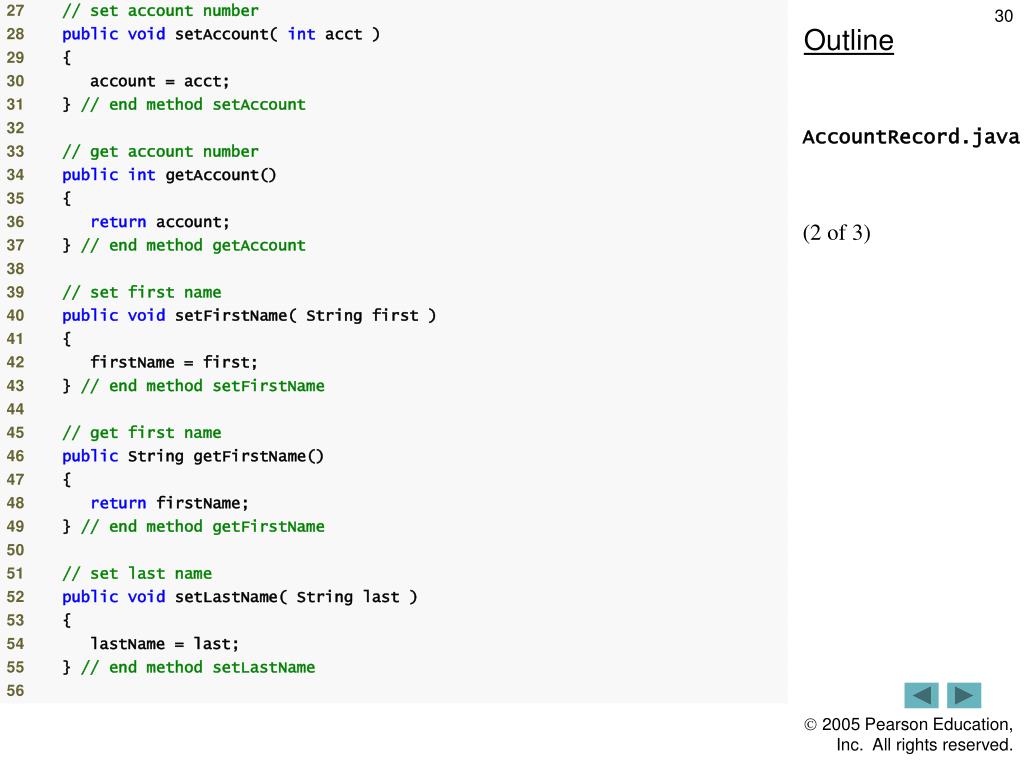Select the 'lastName = last;' assignment
The height and width of the screenshot is (768, 1024).
point(165,644)
